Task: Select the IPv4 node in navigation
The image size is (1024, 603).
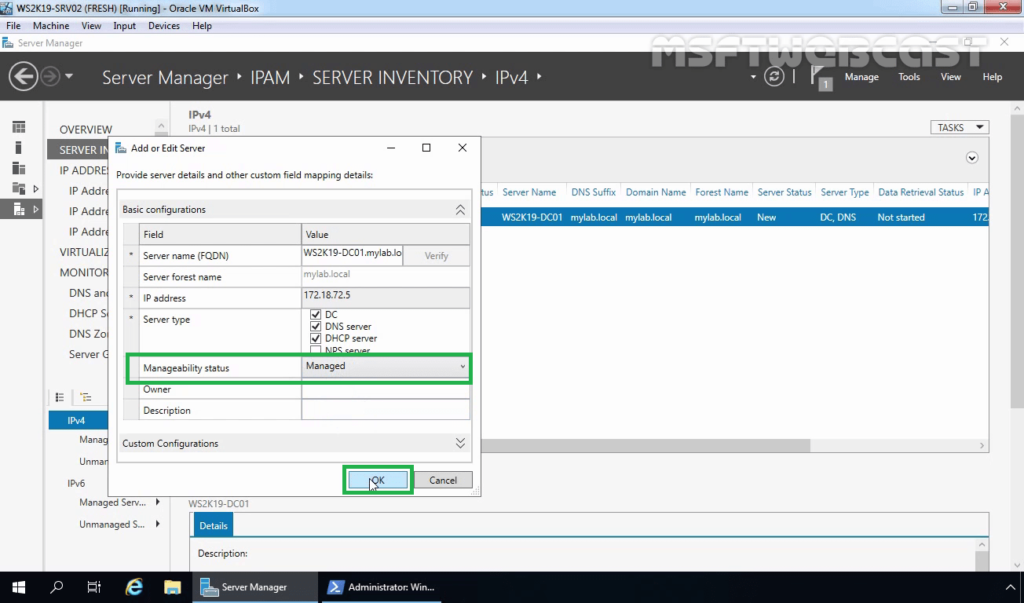Action: pos(77,420)
